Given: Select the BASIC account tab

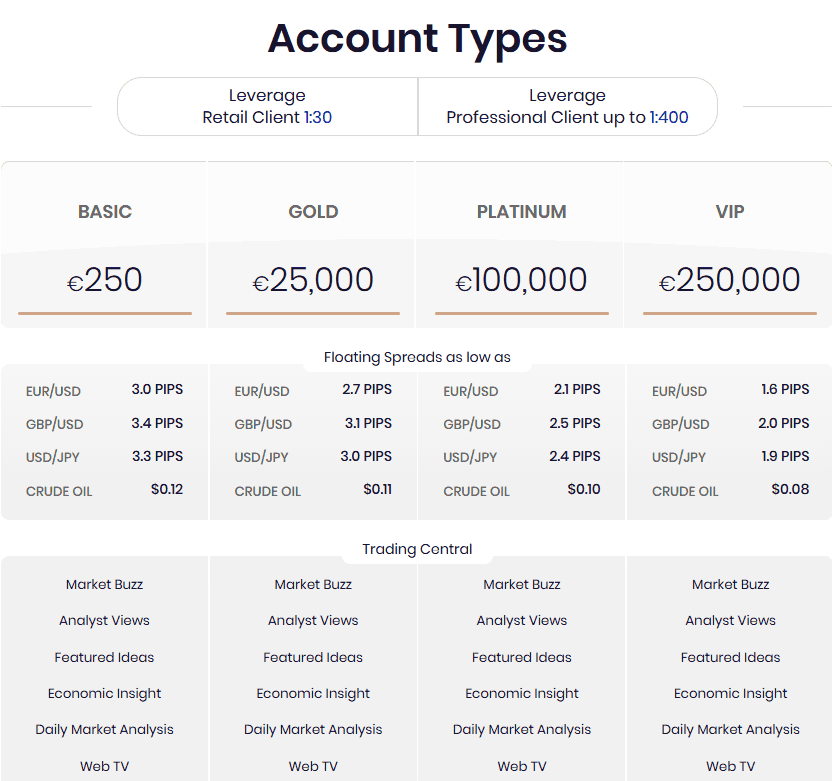Looking at the screenshot, I should [104, 211].
